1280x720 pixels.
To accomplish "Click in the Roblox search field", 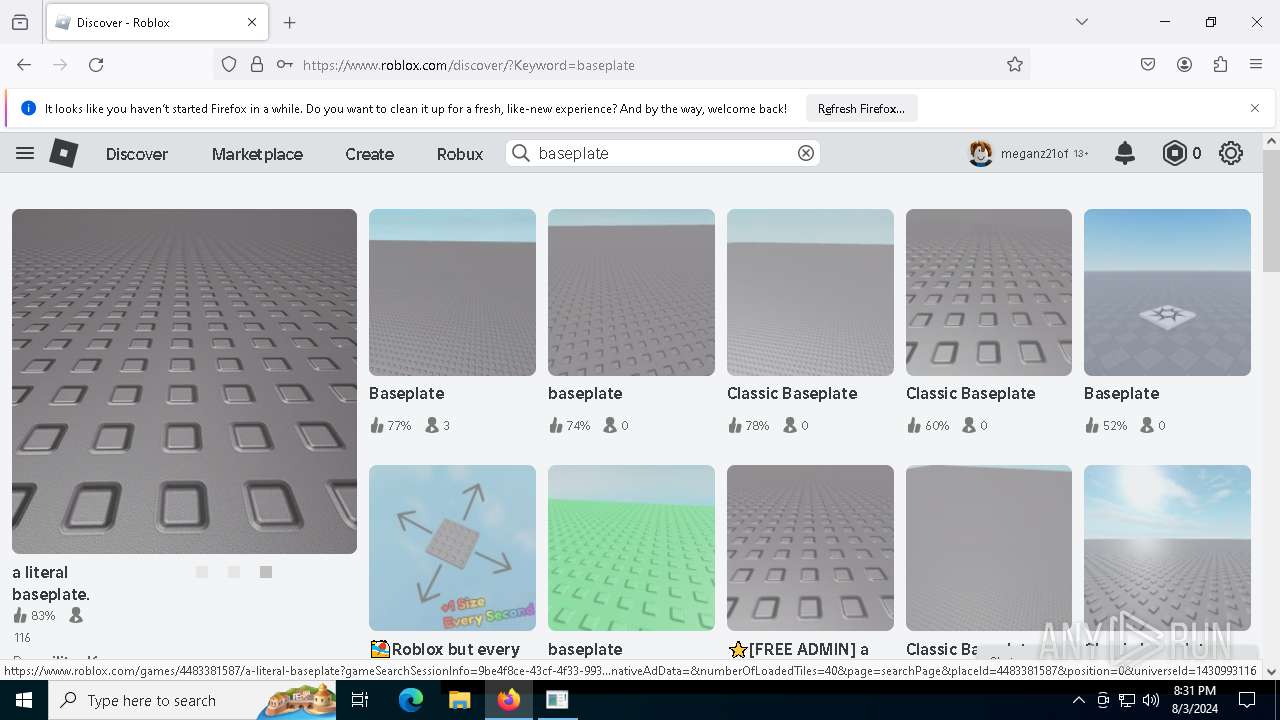I will (x=663, y=153).
